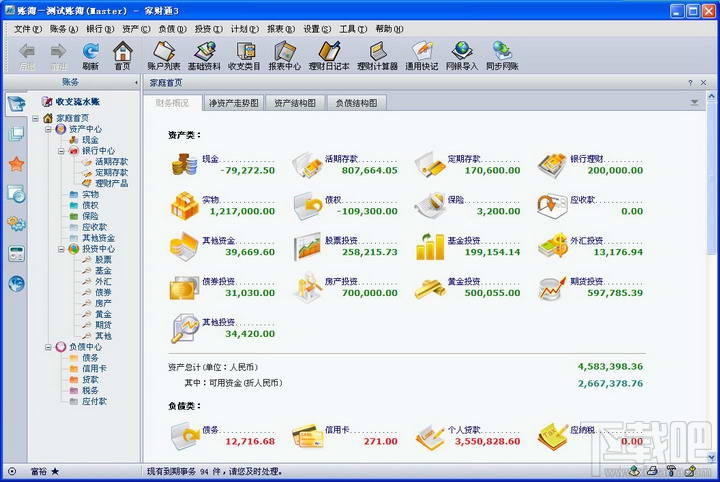Image resolution: width=720 pixels, height=482 pixels.
Task: Click the help question mark in panel header
Action: tap(690, 83)
